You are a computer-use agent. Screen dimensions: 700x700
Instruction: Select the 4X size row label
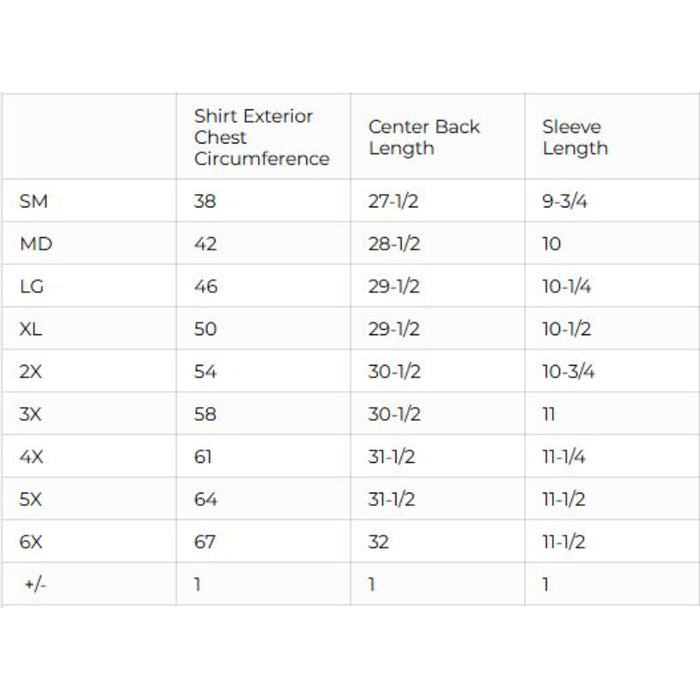click(31, 457)
